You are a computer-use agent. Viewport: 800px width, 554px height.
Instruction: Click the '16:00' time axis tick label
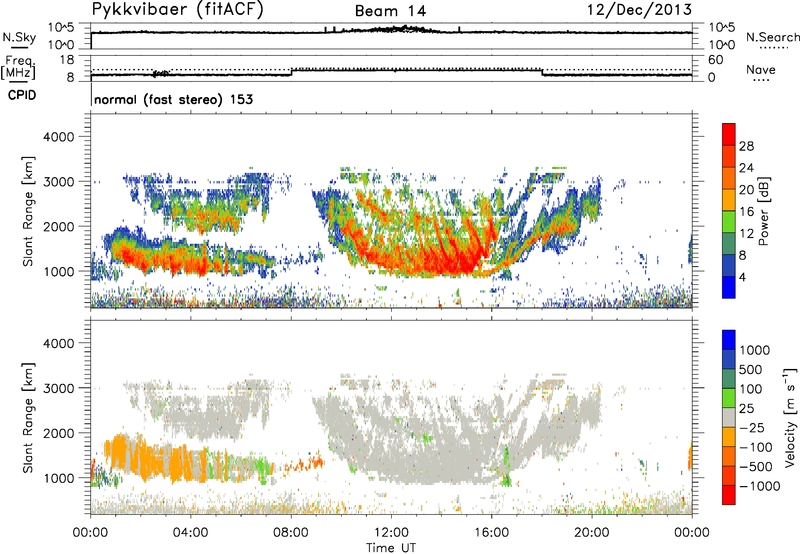491,533
